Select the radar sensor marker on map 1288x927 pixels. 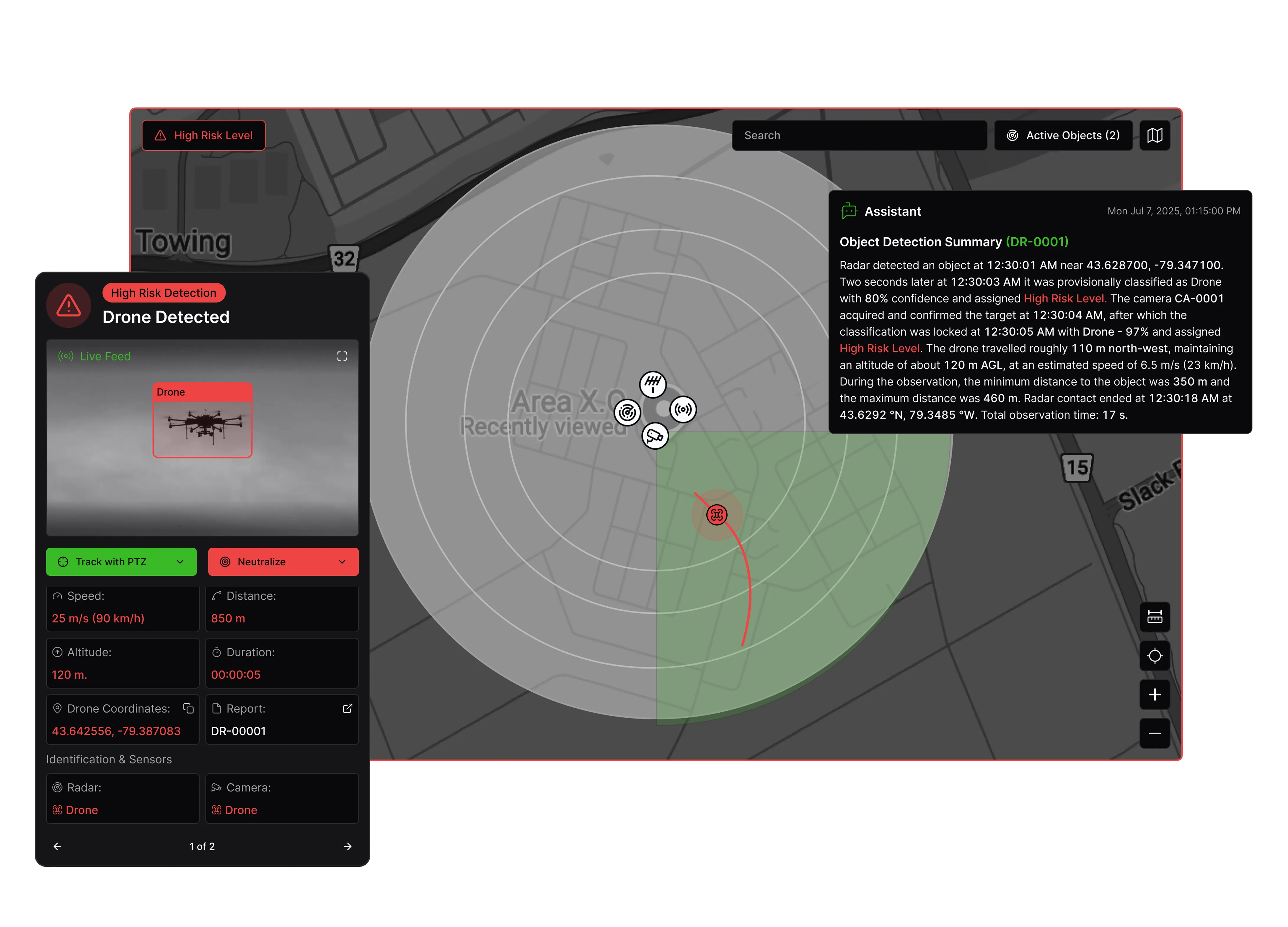pyautogui.click(x=627, y=413)
